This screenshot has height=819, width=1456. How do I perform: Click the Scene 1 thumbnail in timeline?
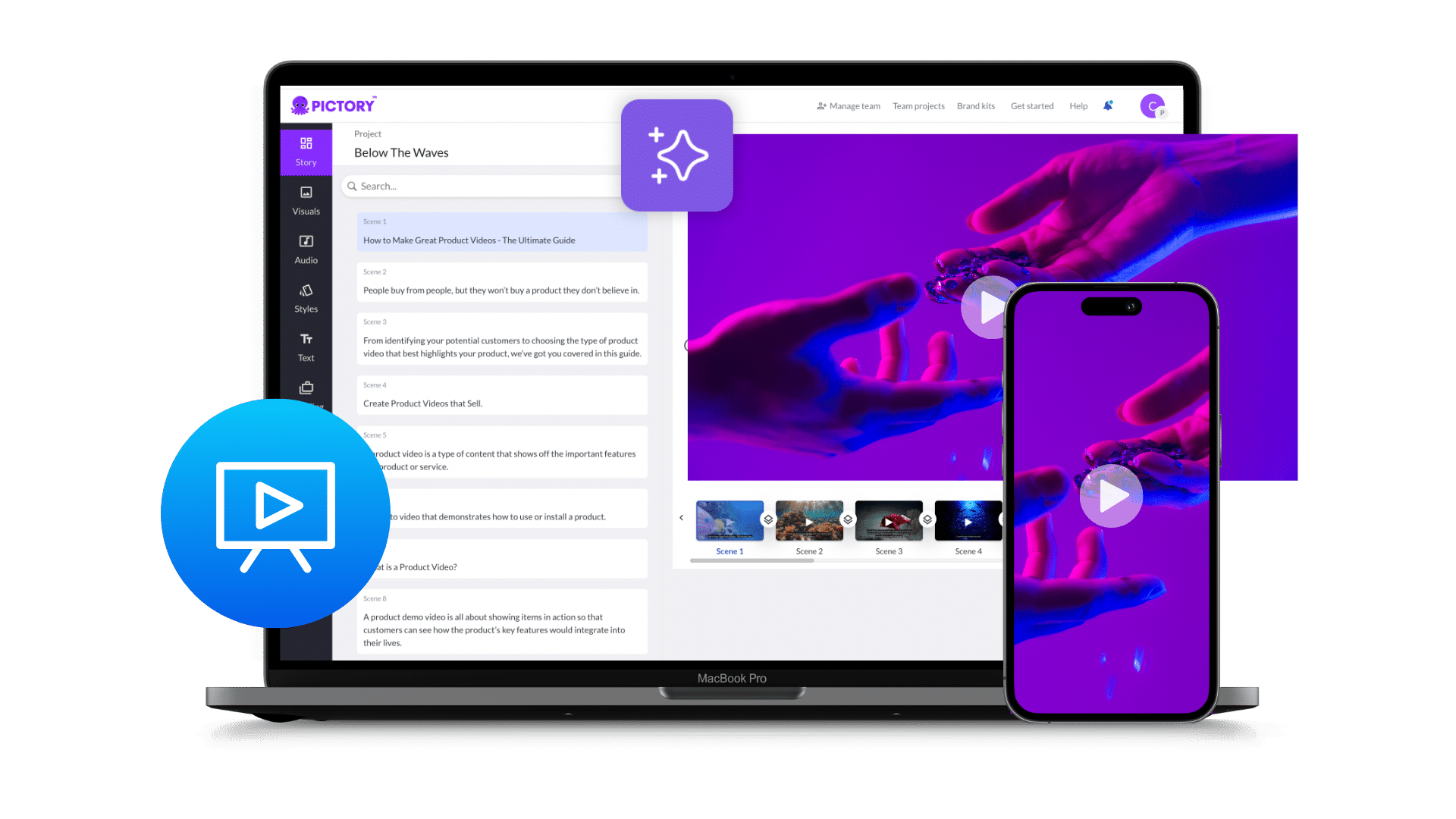(727, 520)
